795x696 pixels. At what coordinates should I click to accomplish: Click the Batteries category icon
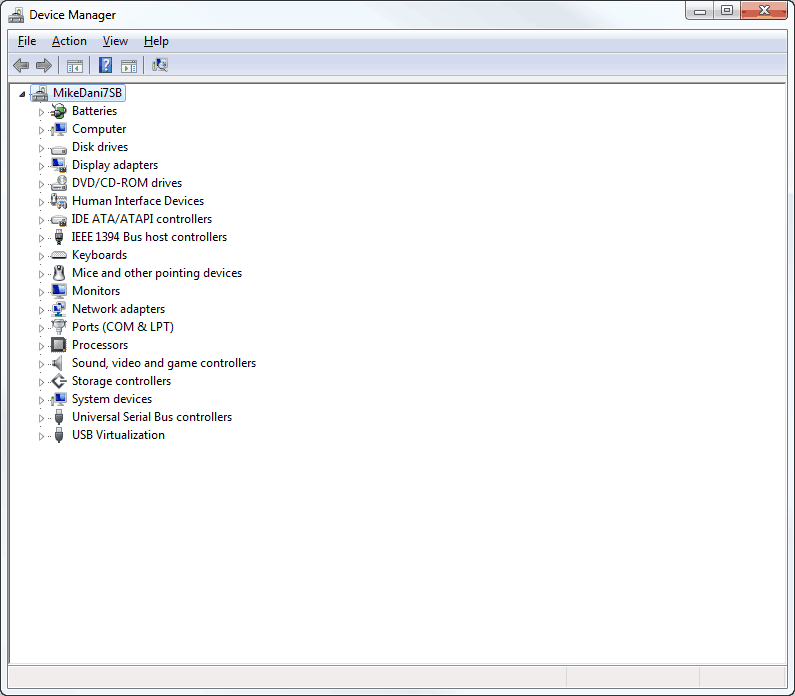(x=59, y=111)
